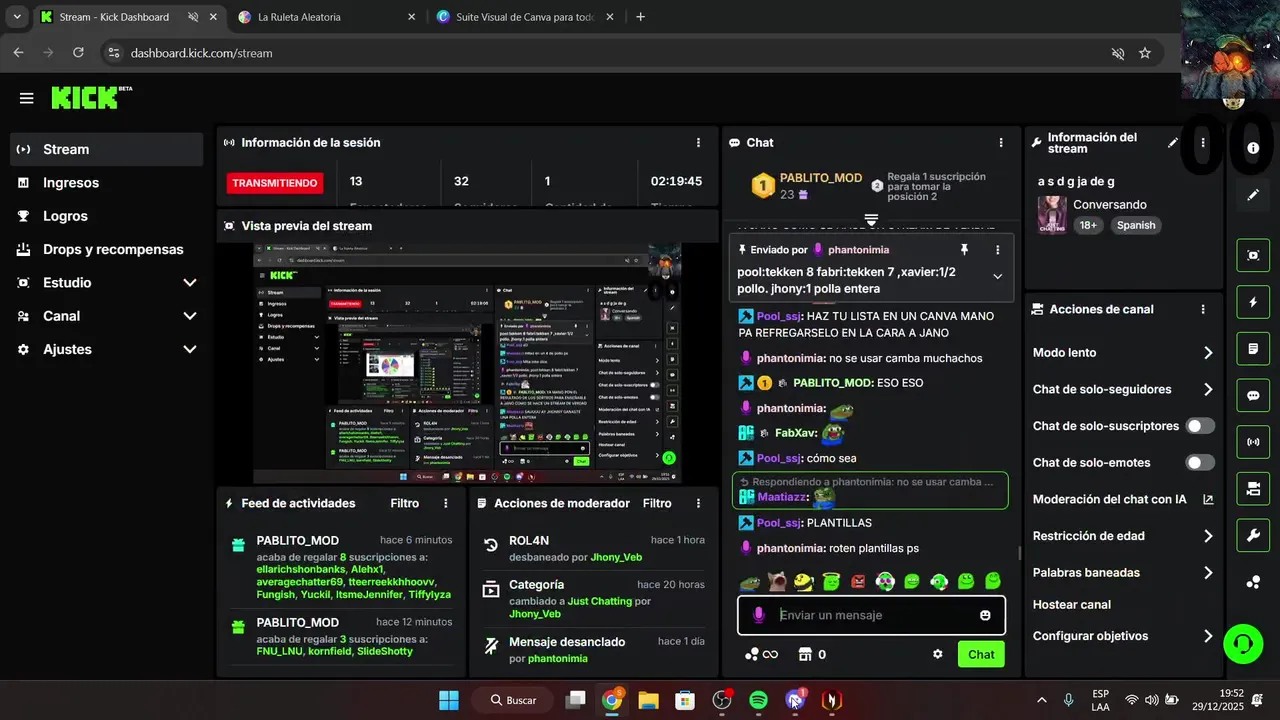The height and width of the screenshot is (720, 1280).
Task: Open the phantonimia moderator link
Action: click(558, 659)
